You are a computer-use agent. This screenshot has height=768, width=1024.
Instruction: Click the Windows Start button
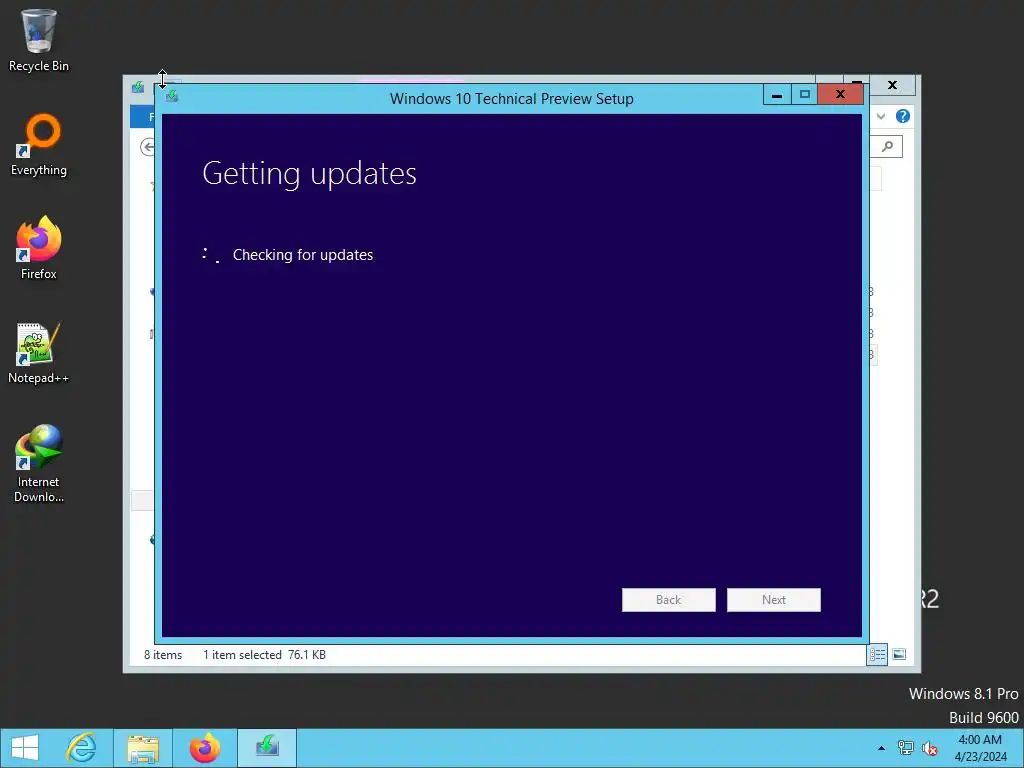(x=25, y=748)
